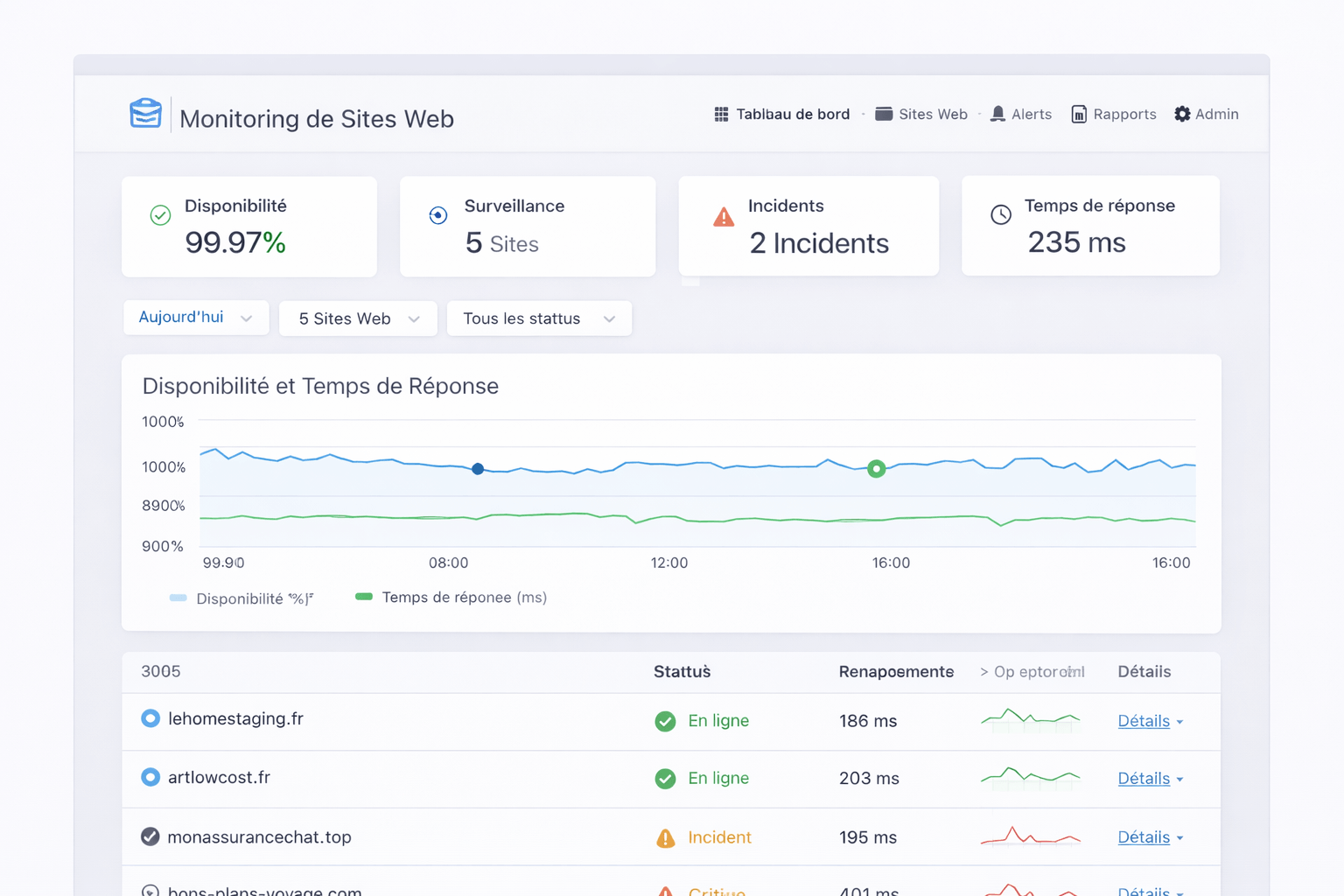Click the Surveillance target icon
Screen dimensions: 1344x896
click(x=437, y=214)
